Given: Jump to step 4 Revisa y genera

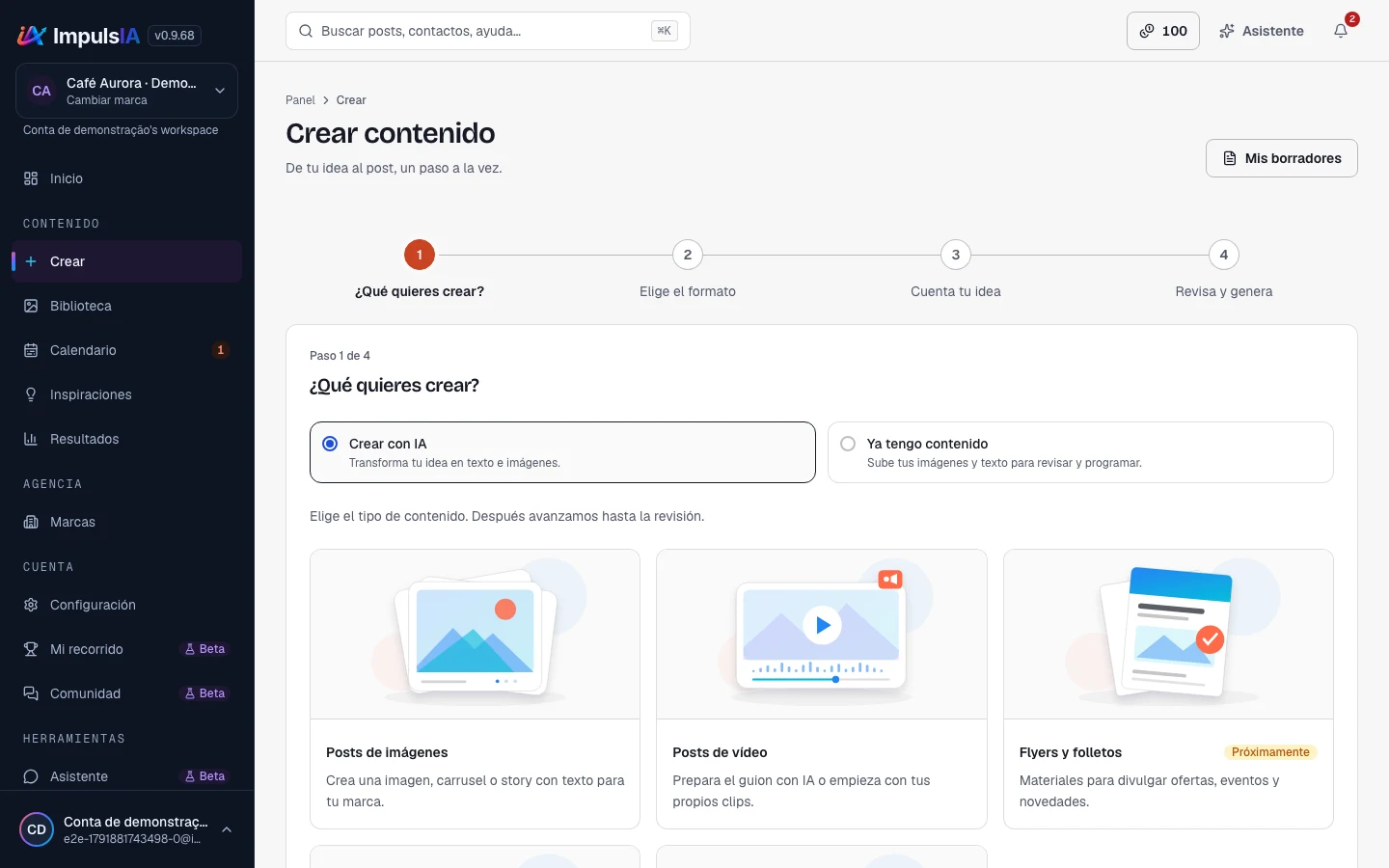Looking at the screenshot, I should click(x=1224, y=255).
